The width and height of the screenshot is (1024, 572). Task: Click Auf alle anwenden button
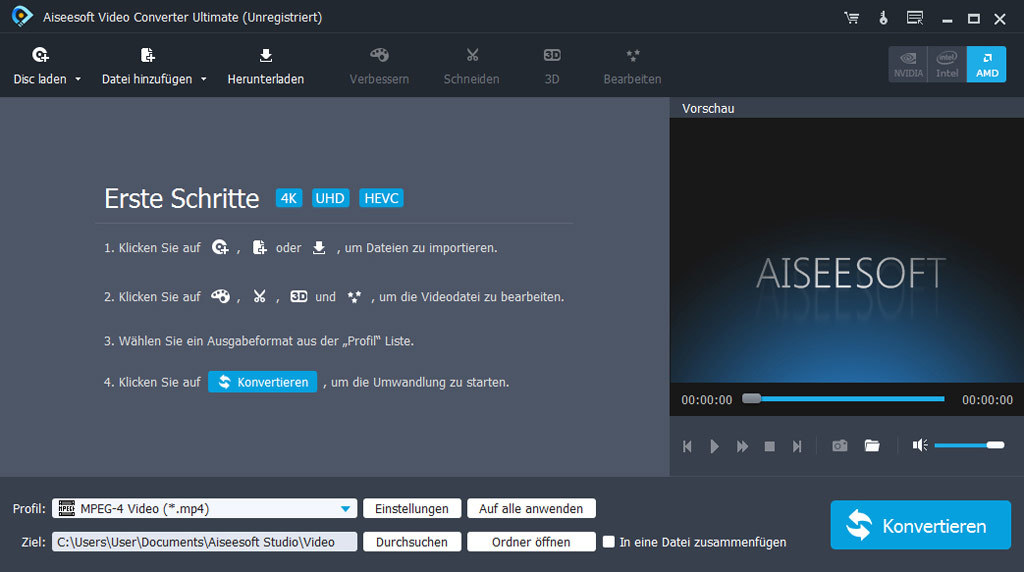pyautogui.click(x=531, y=509)
